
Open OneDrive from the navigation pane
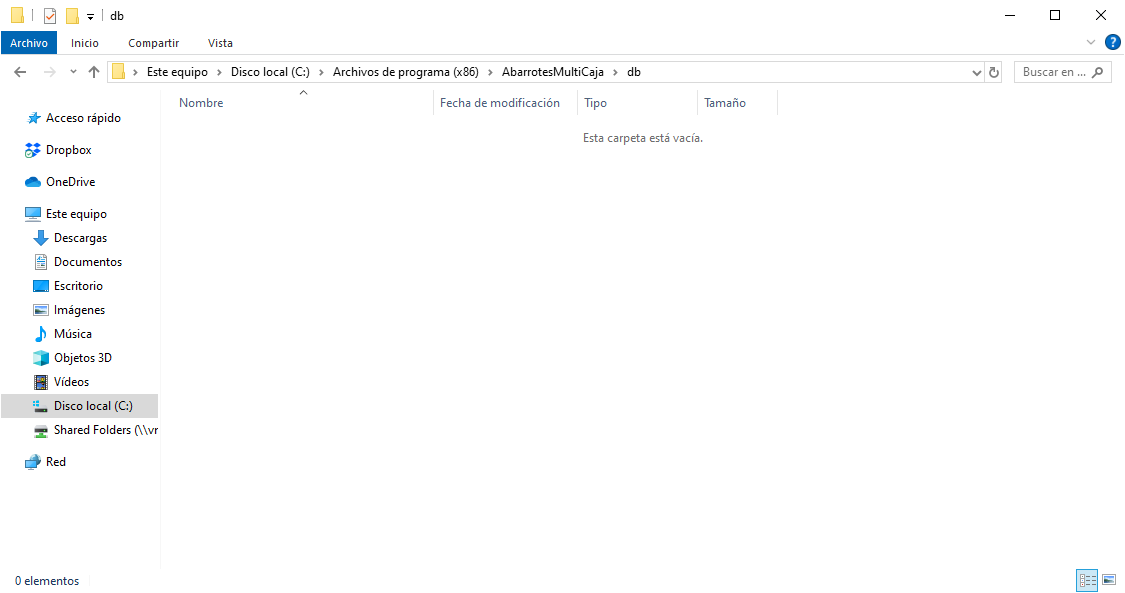coord(68,181)
